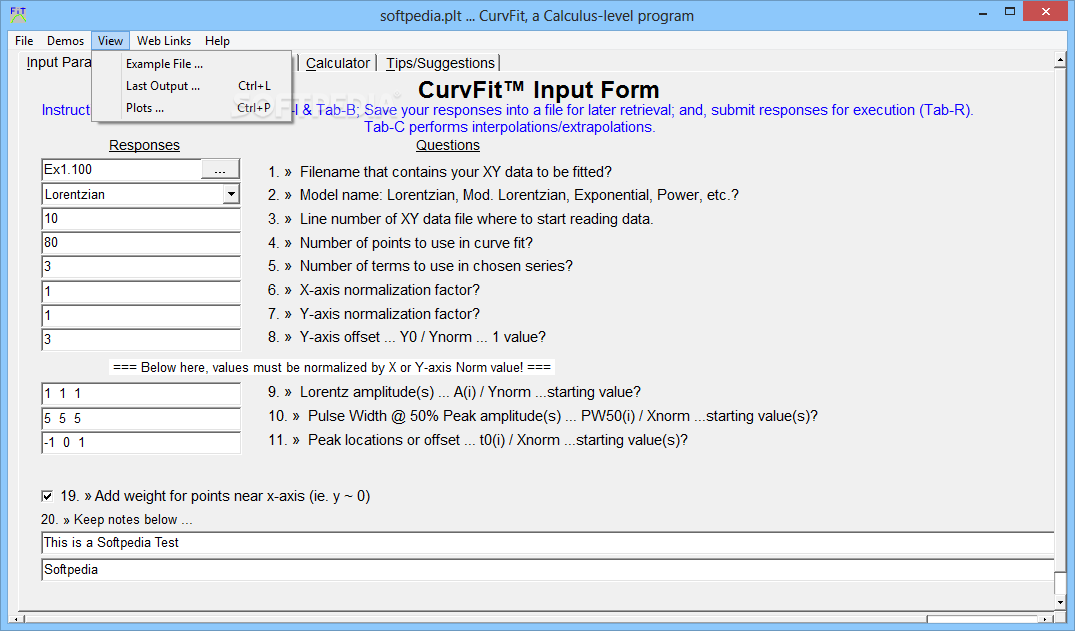Click the 'Questions' column heading
The width and height of the screenshot is (1075, 631).
pyautogui.click(x=448, y=145)
